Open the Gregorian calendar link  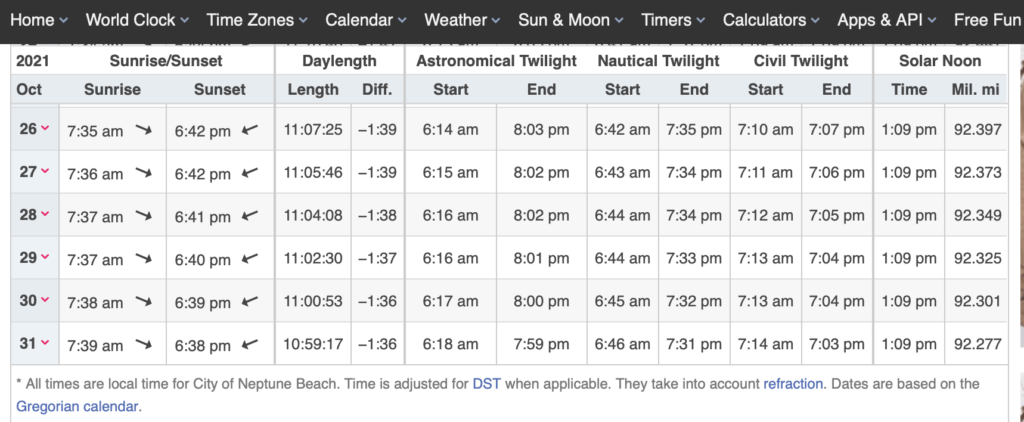click(x=78, y=406)
